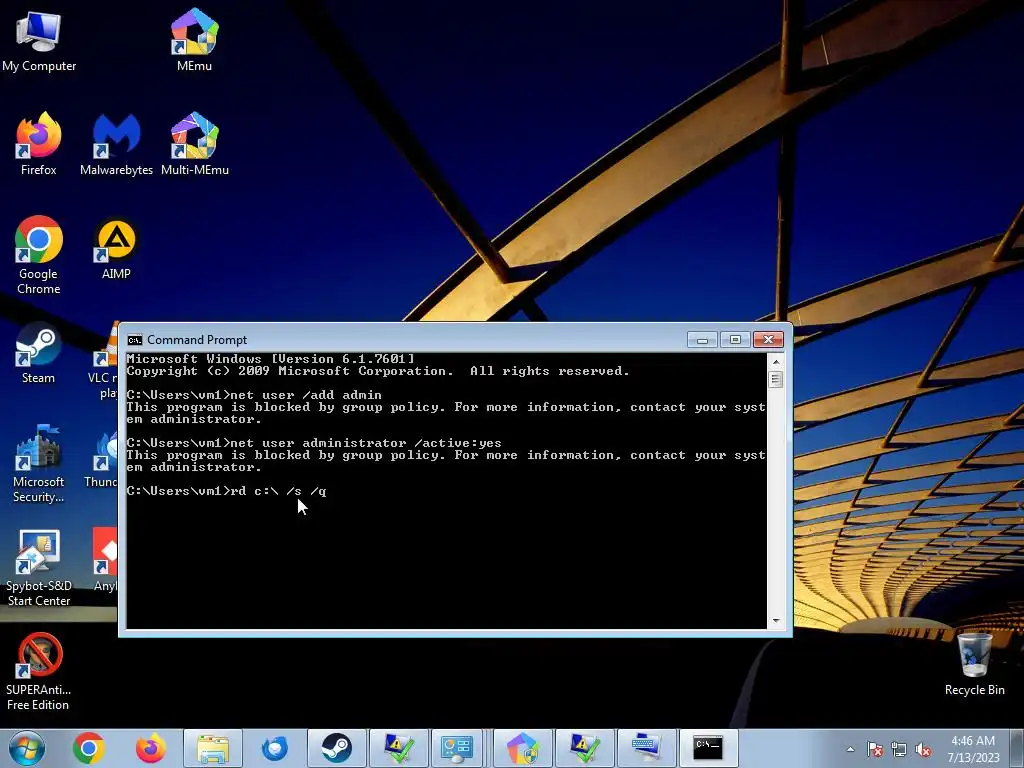1024x768 pixels.
Task: Select the SUPERAntiSpyware Free Edition icon
Action: click(39, 671)
